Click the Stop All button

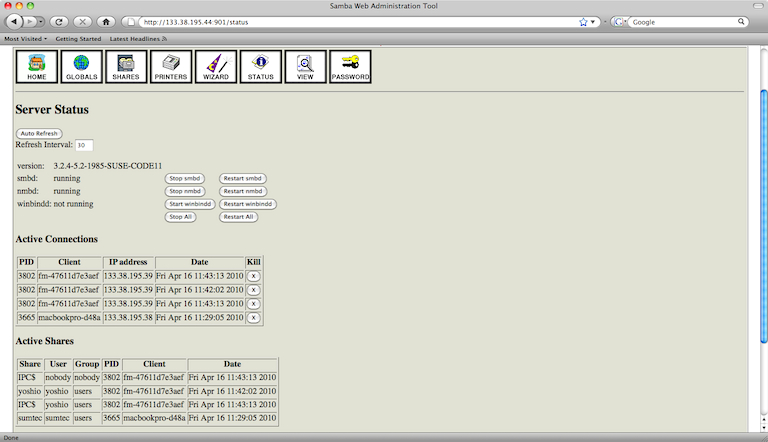pos(180,217)
